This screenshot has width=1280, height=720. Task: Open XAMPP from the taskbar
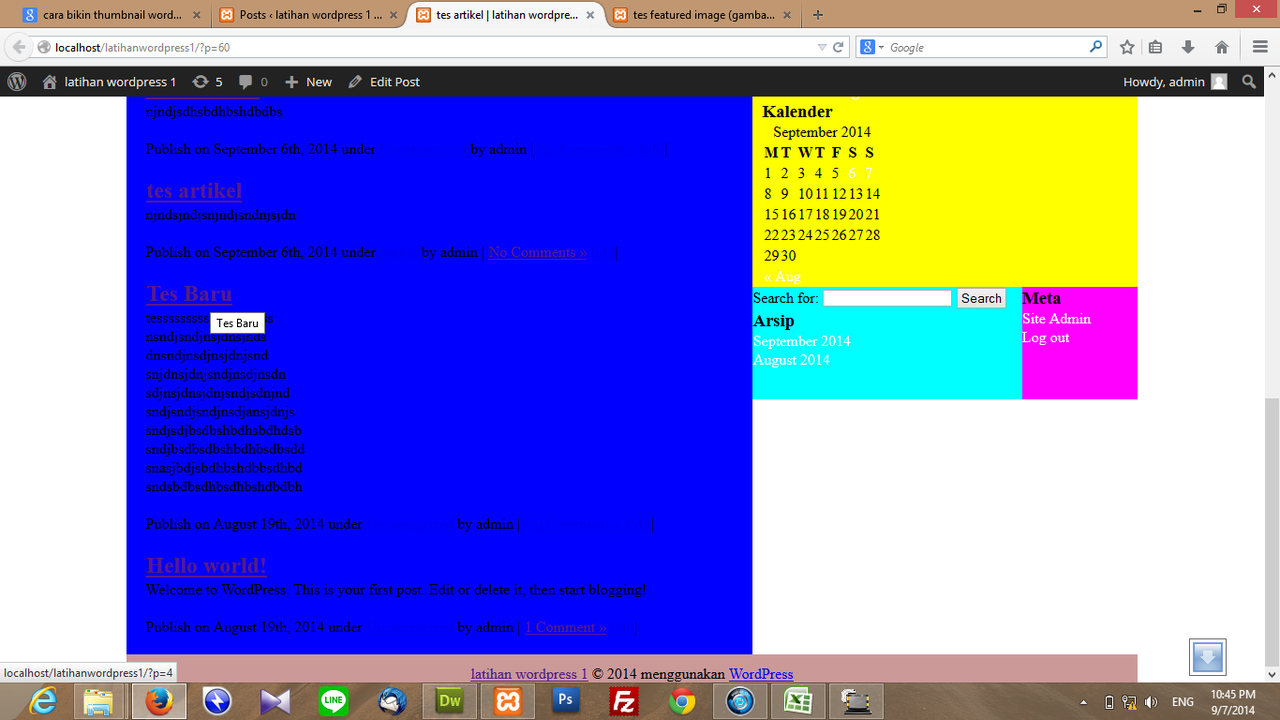coord(509,702)
